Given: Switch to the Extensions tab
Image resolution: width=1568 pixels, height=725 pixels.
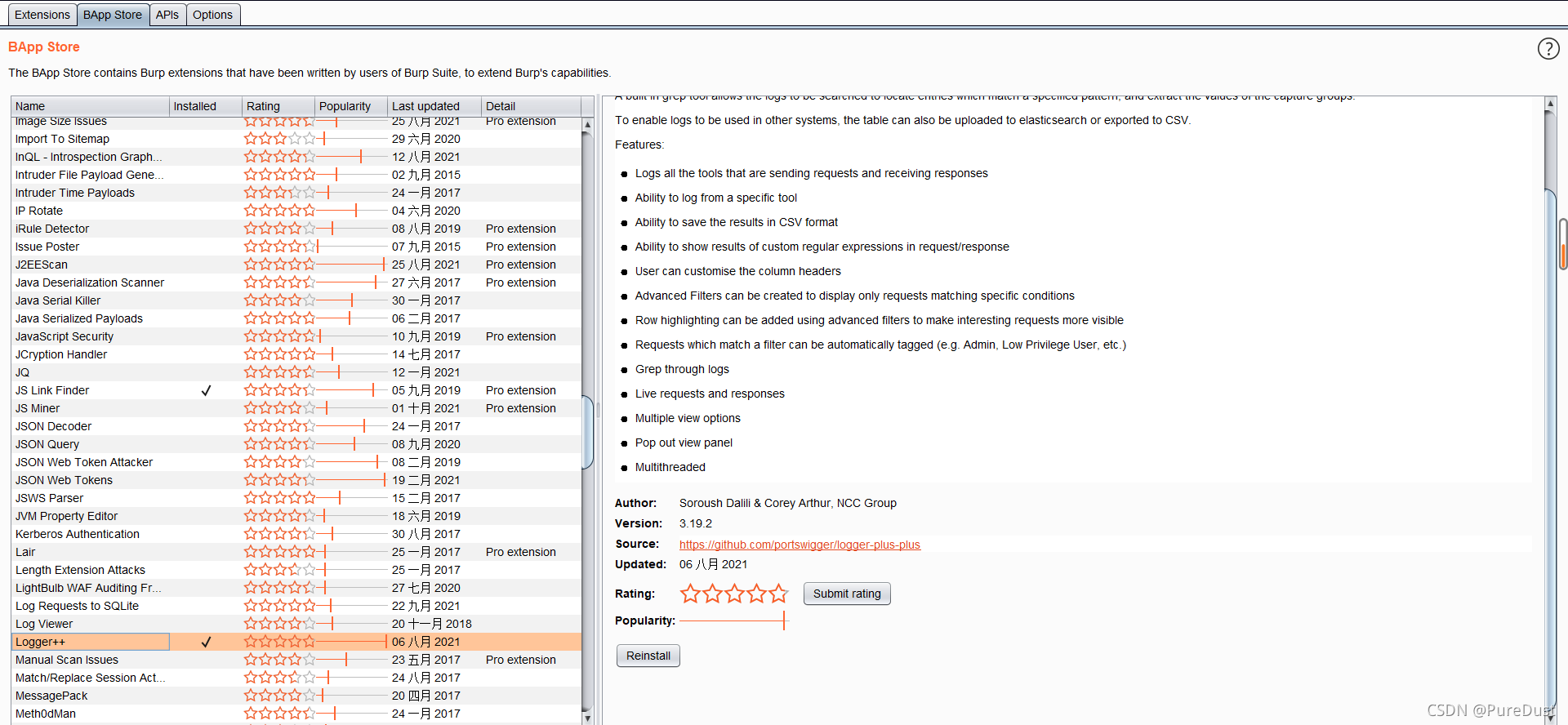Looking at the screenshot, I should pyautogui.click(x=42, y=15).
